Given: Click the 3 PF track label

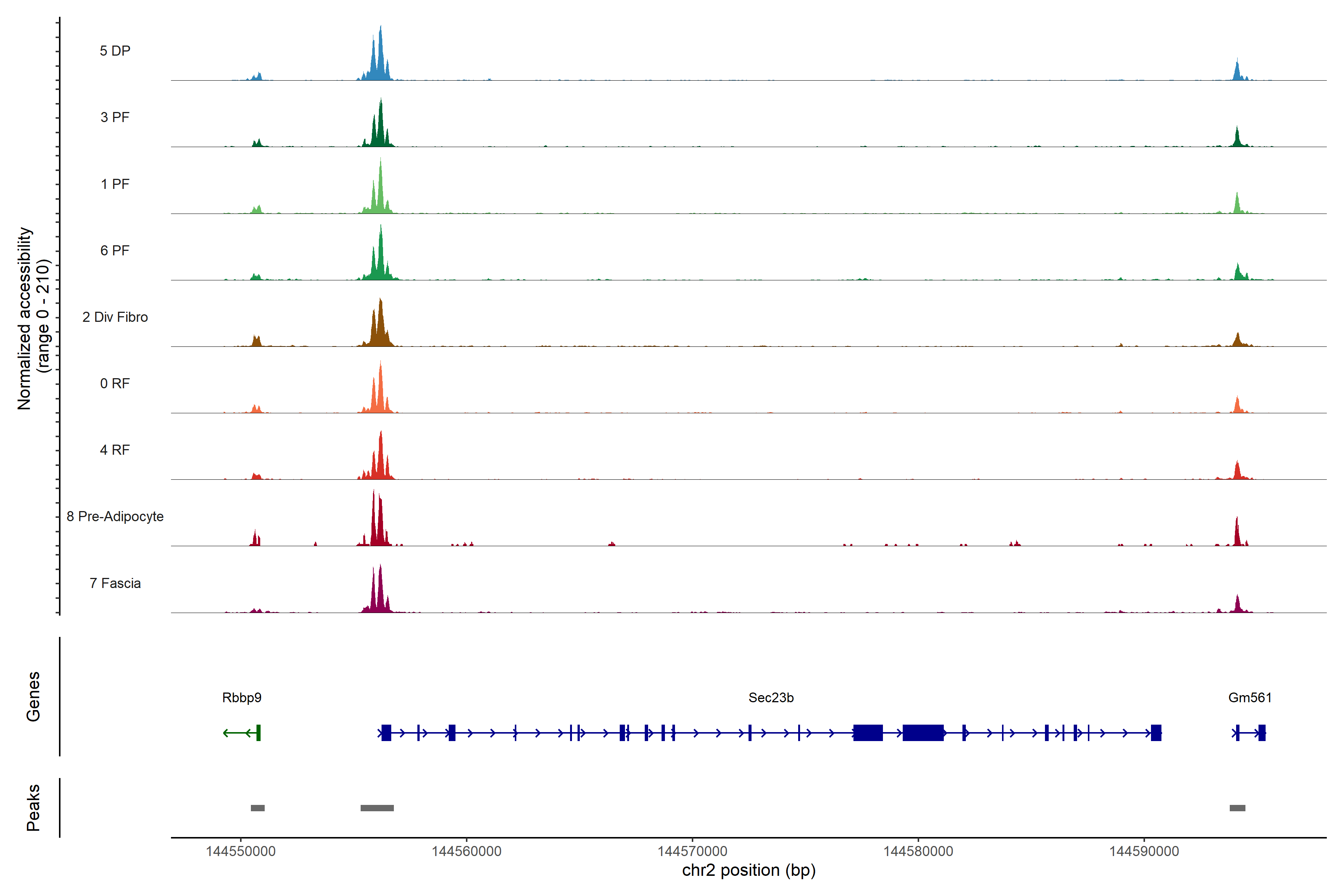Looking at the screenshot, I should [115, 117].
